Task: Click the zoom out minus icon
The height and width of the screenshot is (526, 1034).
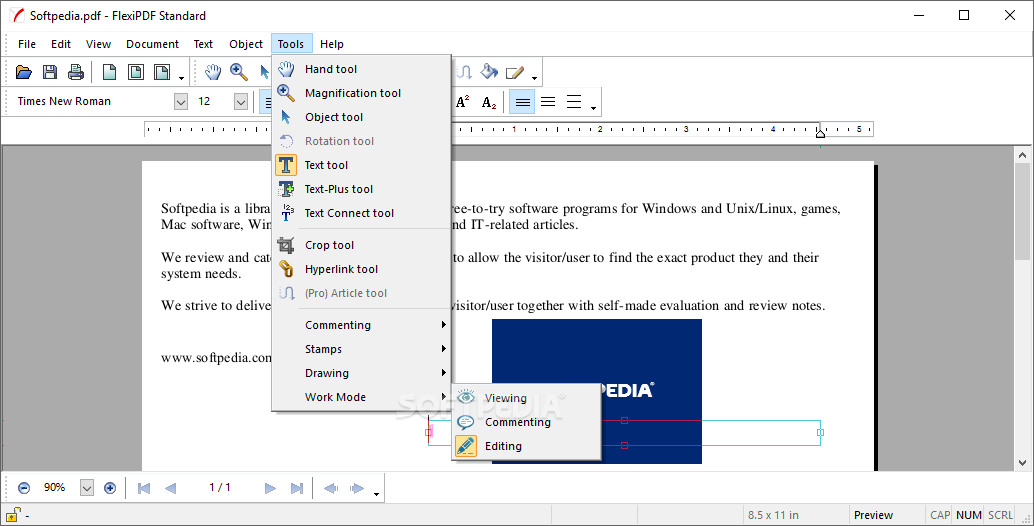Action: tap(24, 488)
